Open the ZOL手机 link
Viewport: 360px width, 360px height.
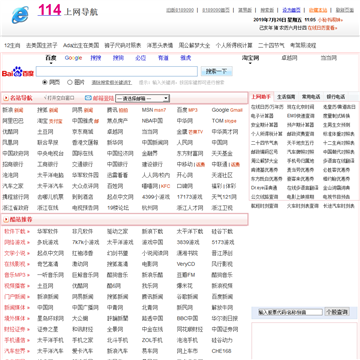pos(152,340)
